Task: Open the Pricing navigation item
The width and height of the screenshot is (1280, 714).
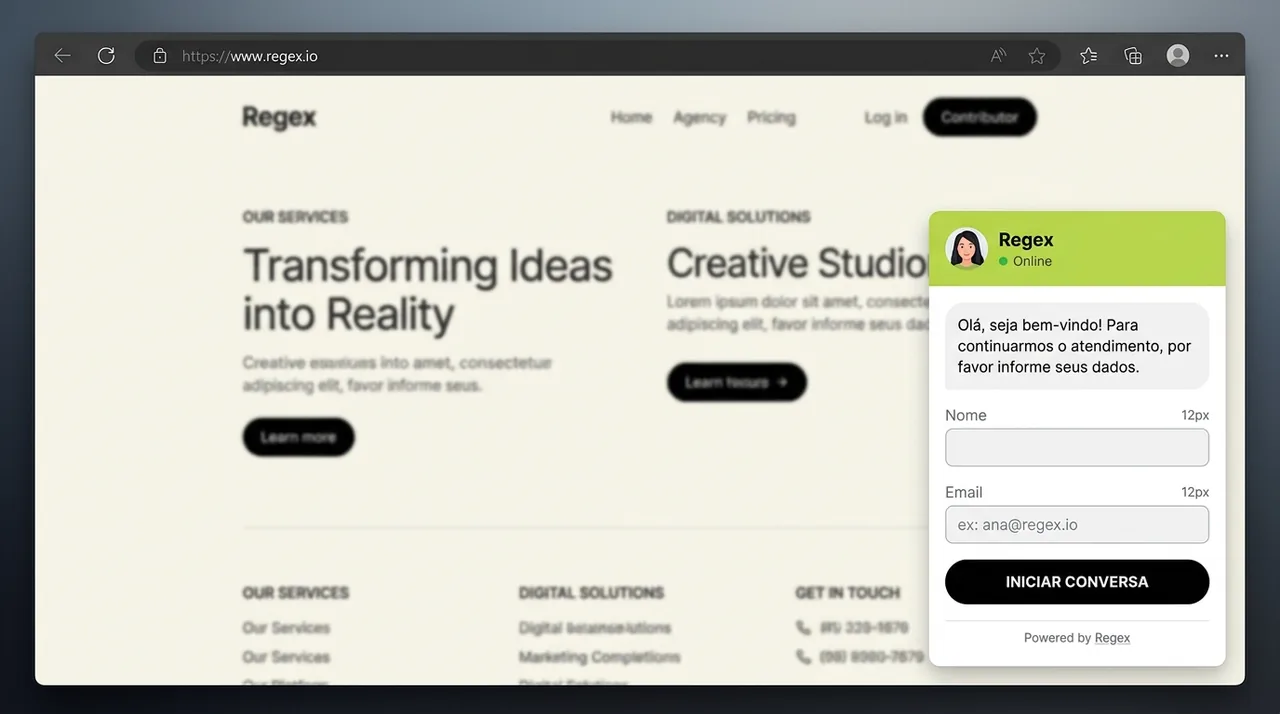Action: pos(771,117)
